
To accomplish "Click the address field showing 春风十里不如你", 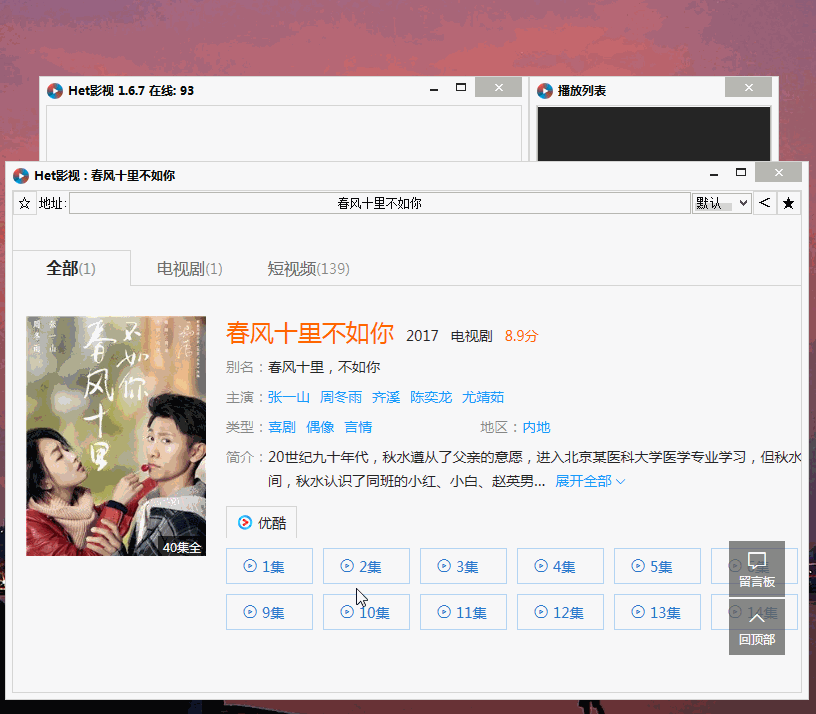I will click(380, 203).
